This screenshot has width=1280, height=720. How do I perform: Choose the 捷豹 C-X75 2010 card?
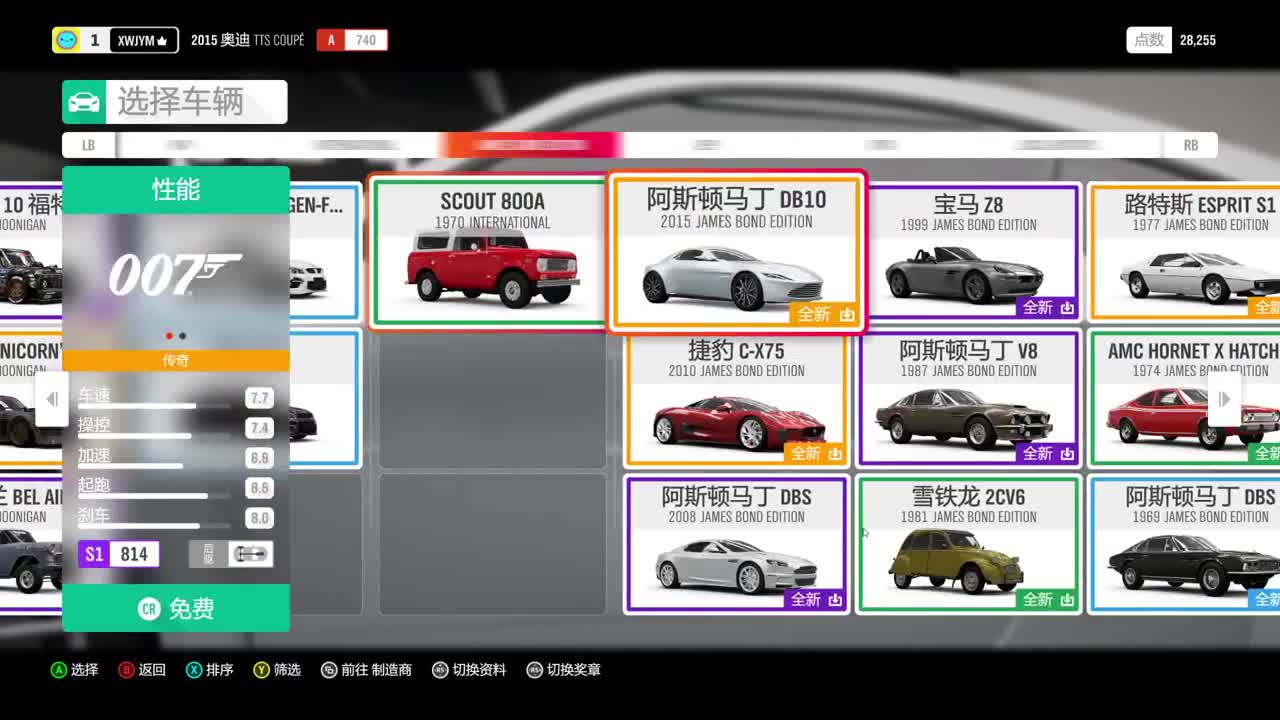[x=736, y=399]
